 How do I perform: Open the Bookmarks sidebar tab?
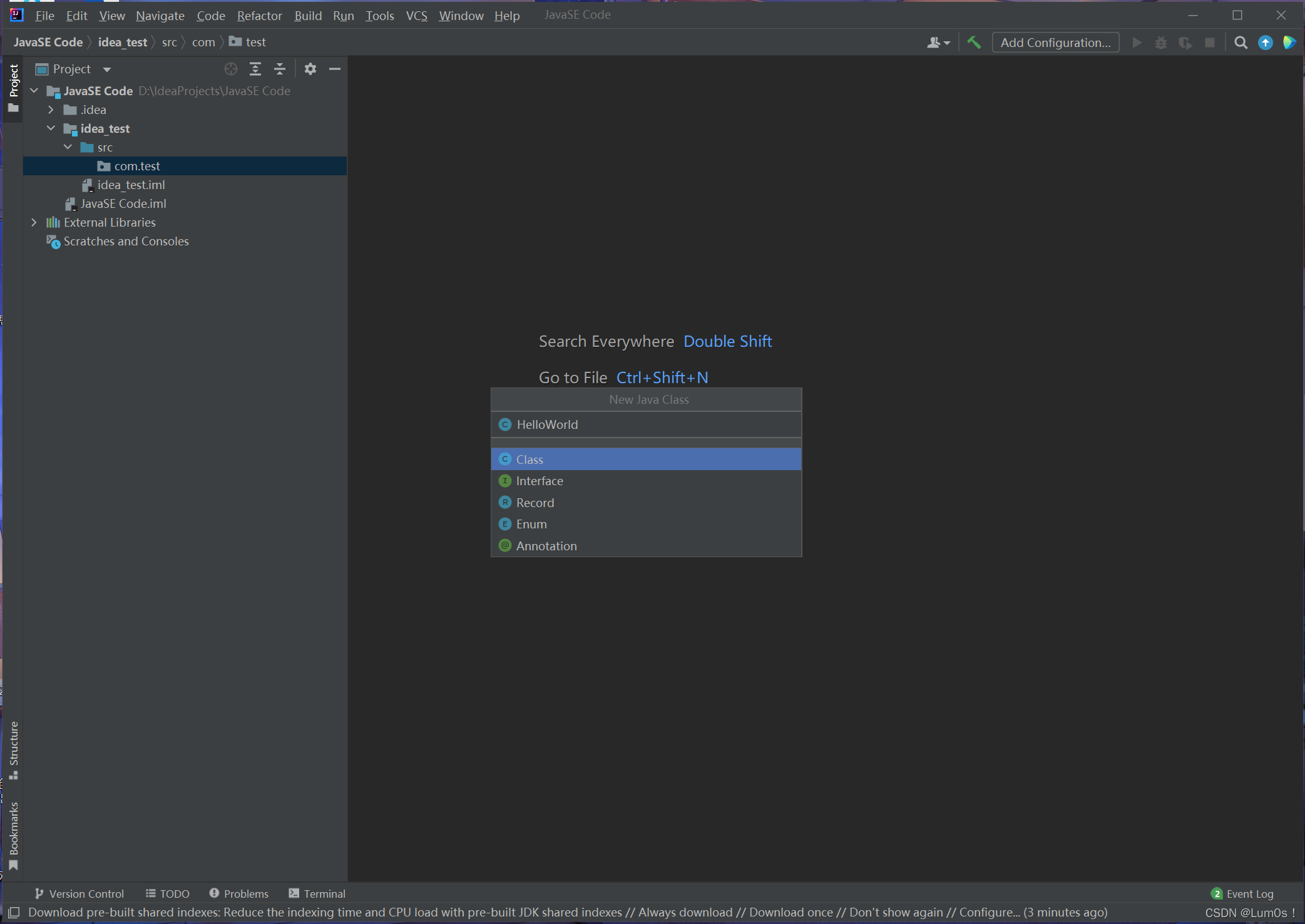pos(13,836)
